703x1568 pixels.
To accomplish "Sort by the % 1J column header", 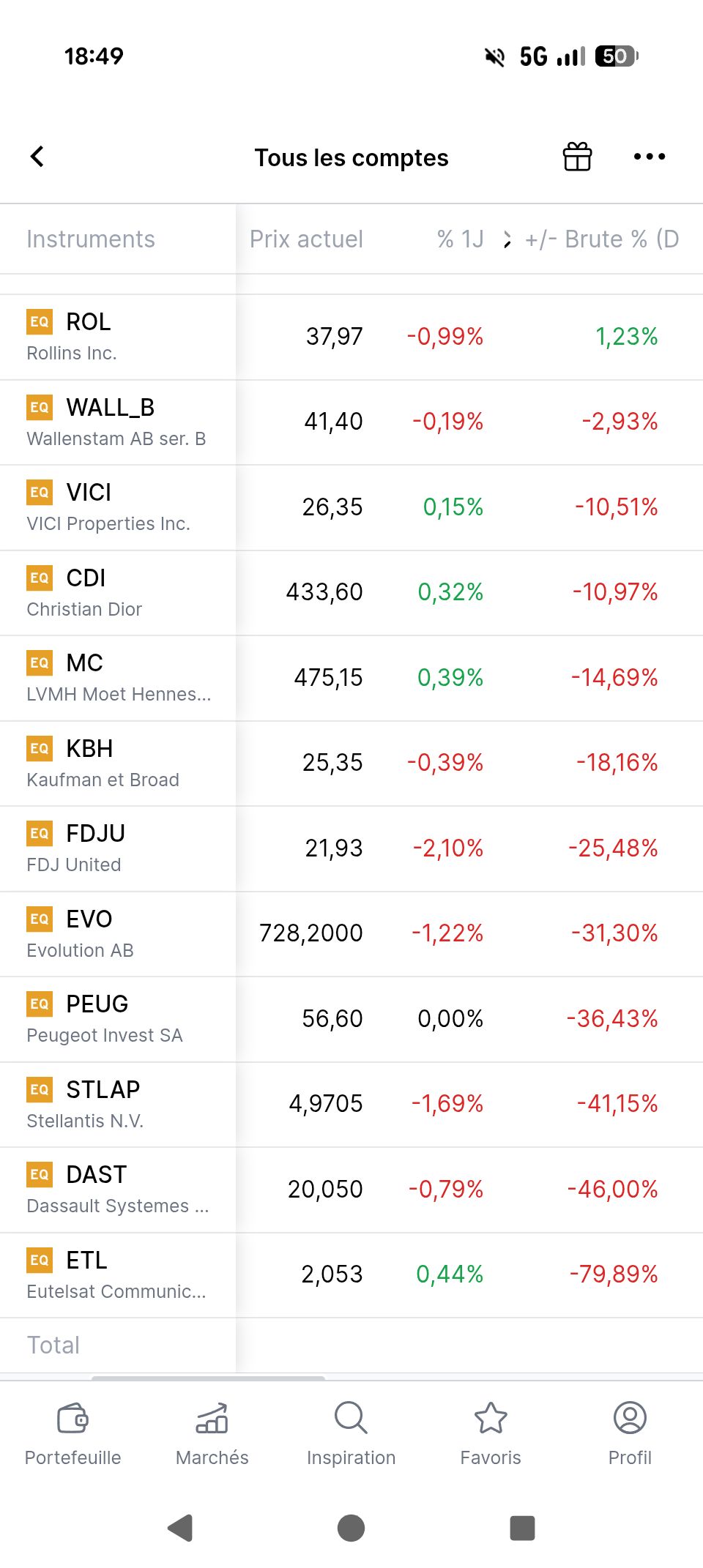I will [x=460, y=239].
